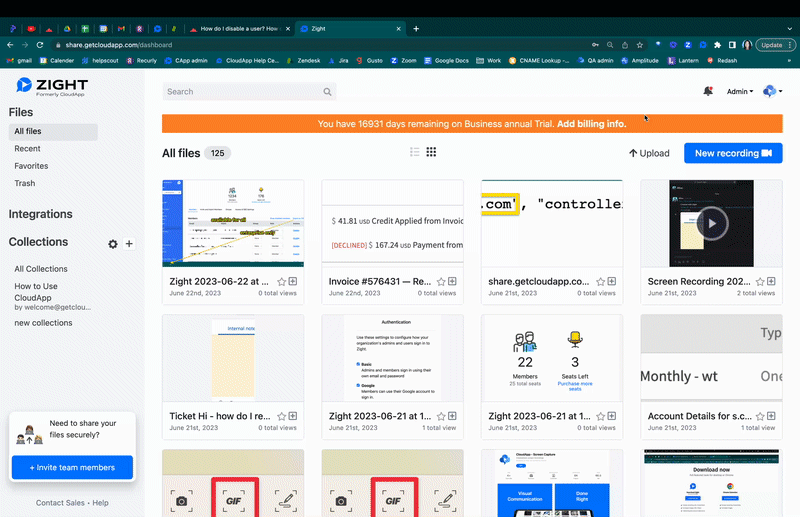Favorite the Zight 2023-06-21 1 total view file
The image size is (800, 517).
pyautogui.click(x=441, y=416)
